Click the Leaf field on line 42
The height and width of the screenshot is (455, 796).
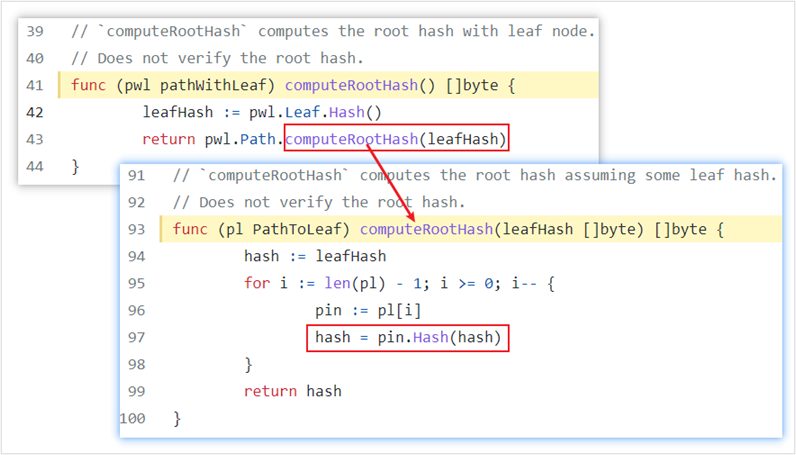[x=303, y=112]
